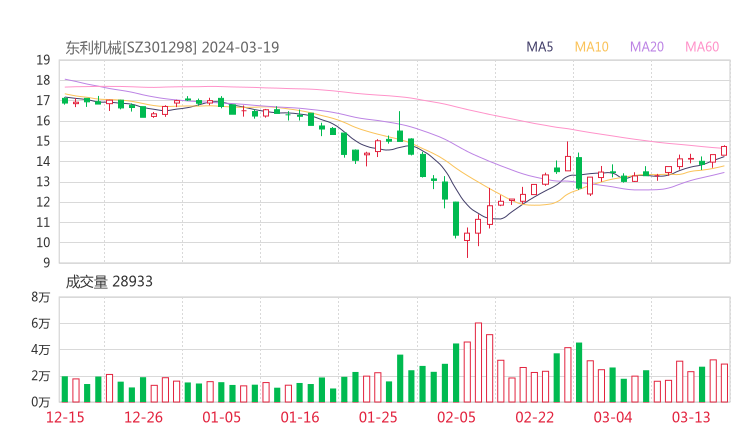Viewport: 740px width, 440px height.
Task: Click the 03-13 date axis label
Action: click(691, 417)
